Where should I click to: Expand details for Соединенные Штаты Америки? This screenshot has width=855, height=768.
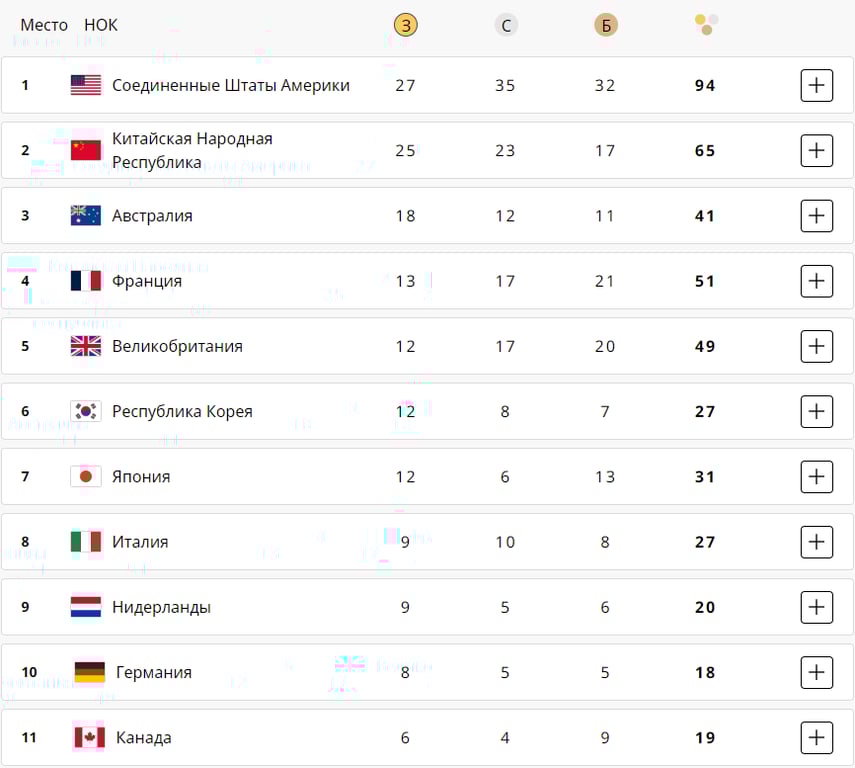[x=817, y=85]
